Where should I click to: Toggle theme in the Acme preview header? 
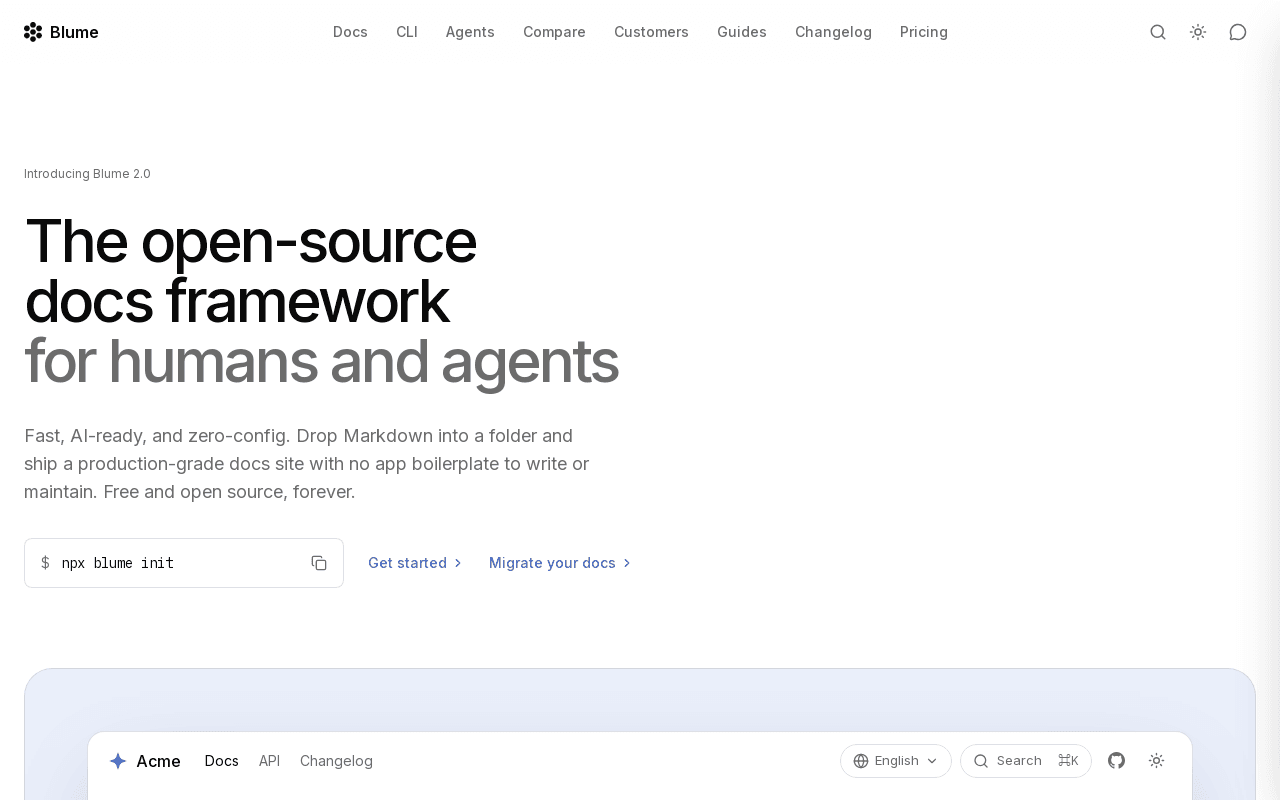click(x=1157, y=761)
